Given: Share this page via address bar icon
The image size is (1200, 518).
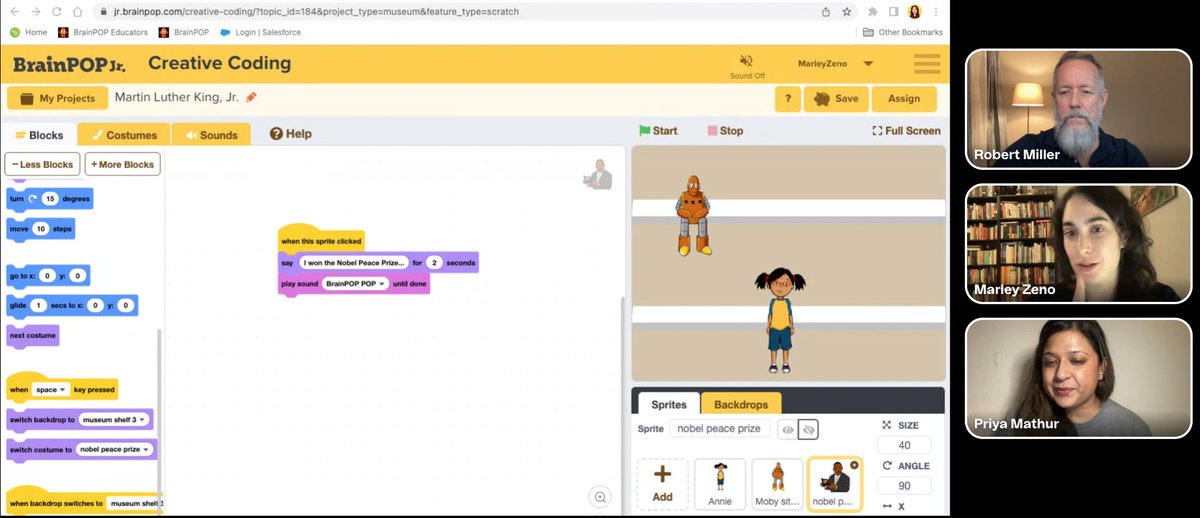Looking at the screenshot, I should coord(825,12).
